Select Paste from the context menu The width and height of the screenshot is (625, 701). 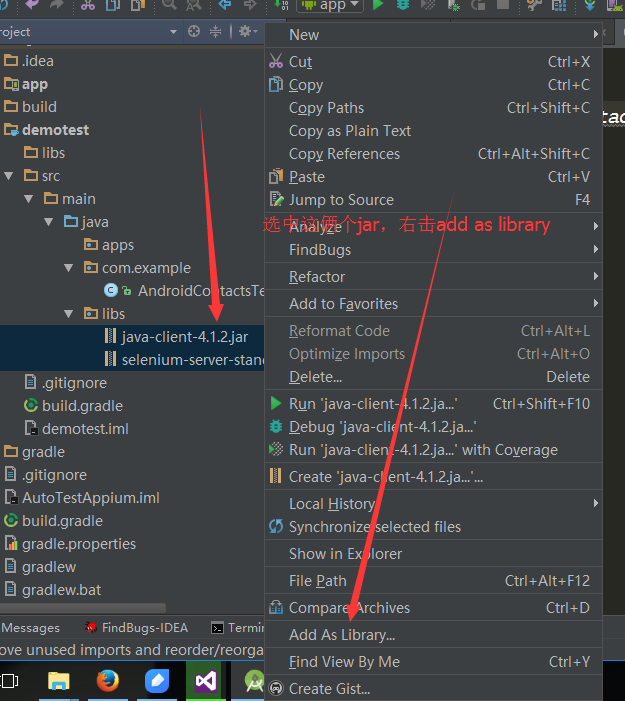[433, 177]
